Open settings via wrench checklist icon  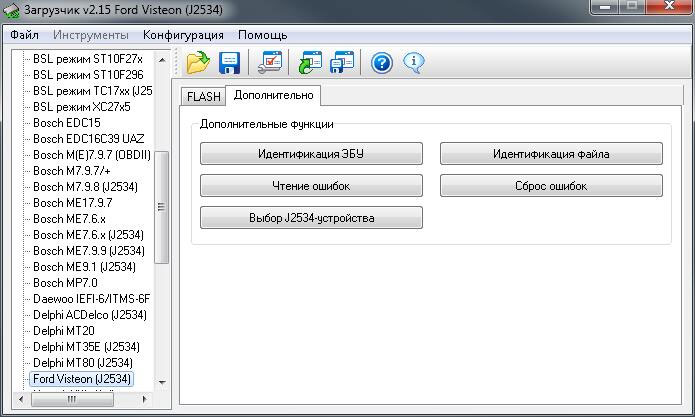tap(270, 63)
